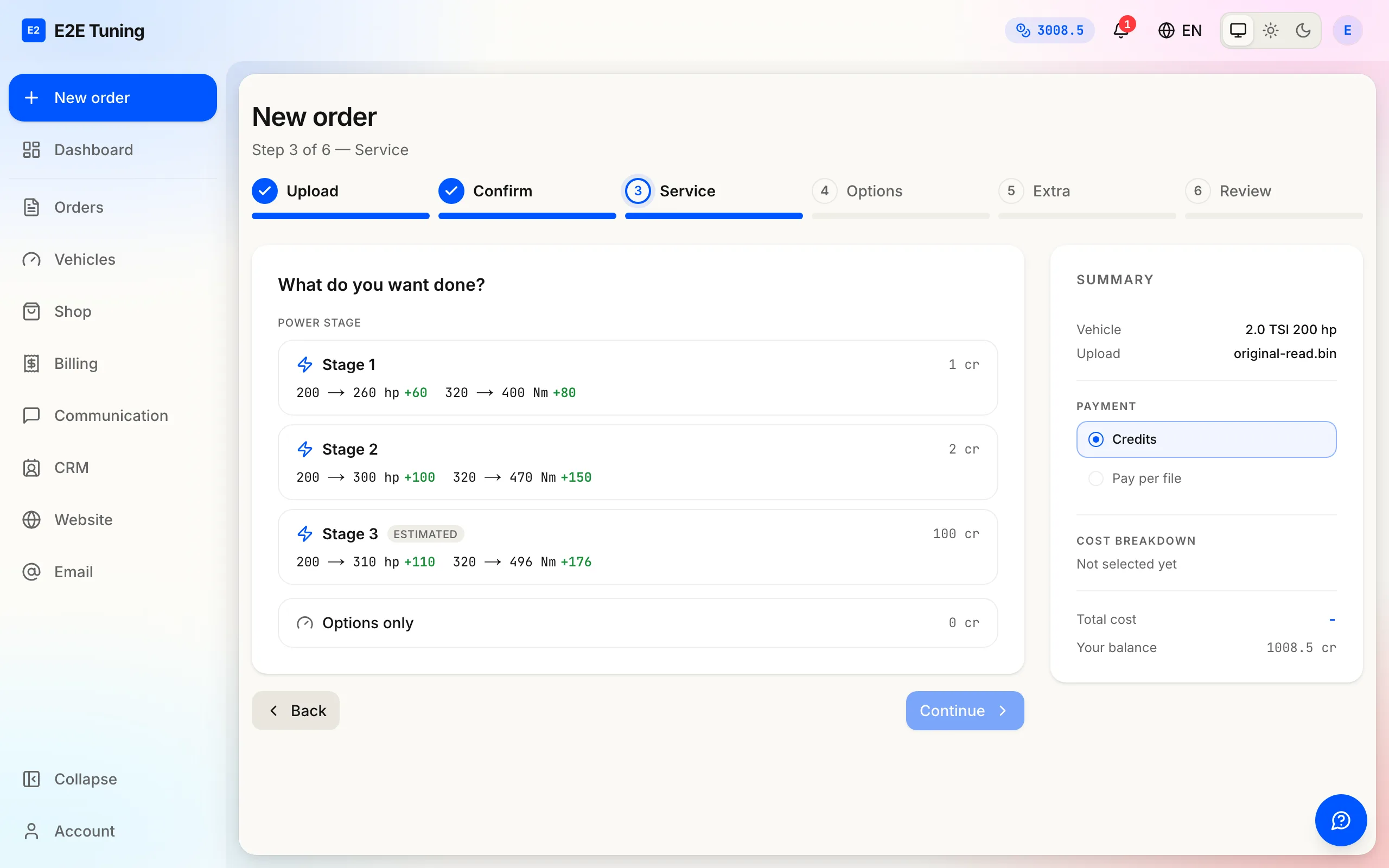The image size is (1389, 868).
Task: Click the original-read.bin file name
Action: pyautogui.click(x=1284, y=354)
